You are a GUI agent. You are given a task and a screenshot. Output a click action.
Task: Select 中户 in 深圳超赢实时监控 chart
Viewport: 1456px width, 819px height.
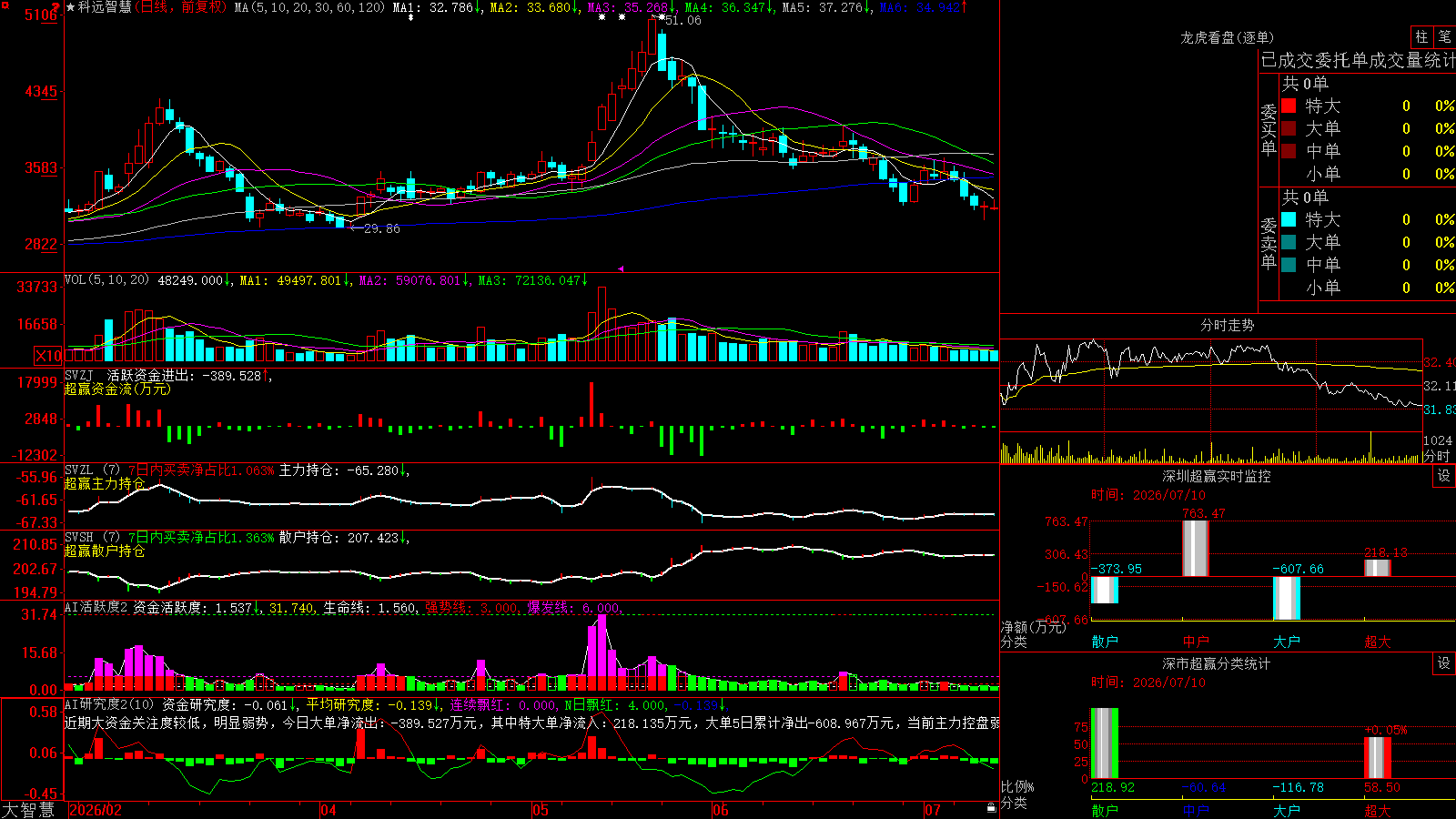tap(1196, 642)
